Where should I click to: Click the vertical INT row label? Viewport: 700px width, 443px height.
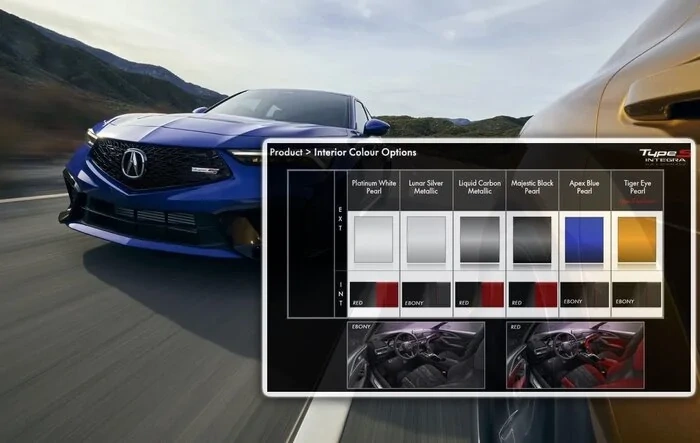point(341,294)
